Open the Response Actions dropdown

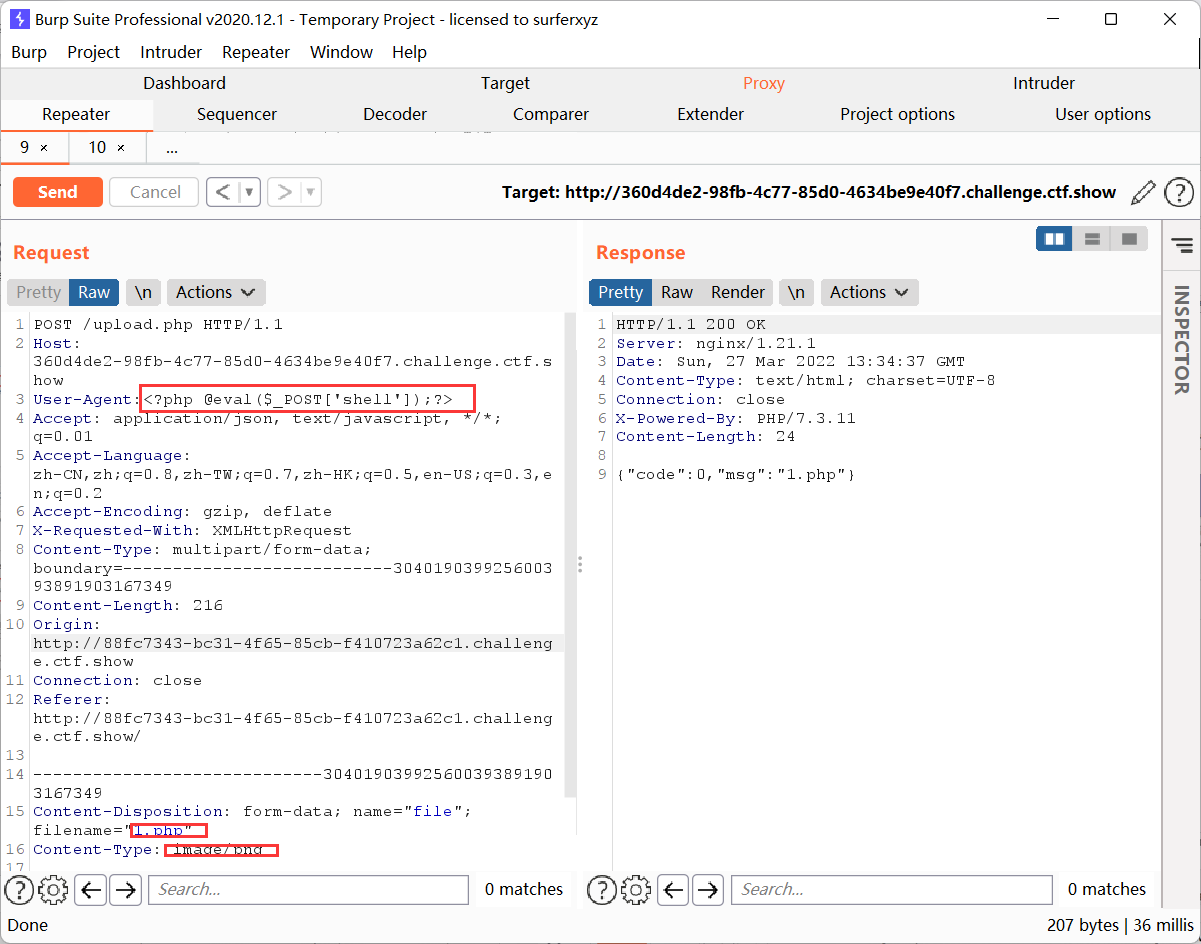point(870,292)
